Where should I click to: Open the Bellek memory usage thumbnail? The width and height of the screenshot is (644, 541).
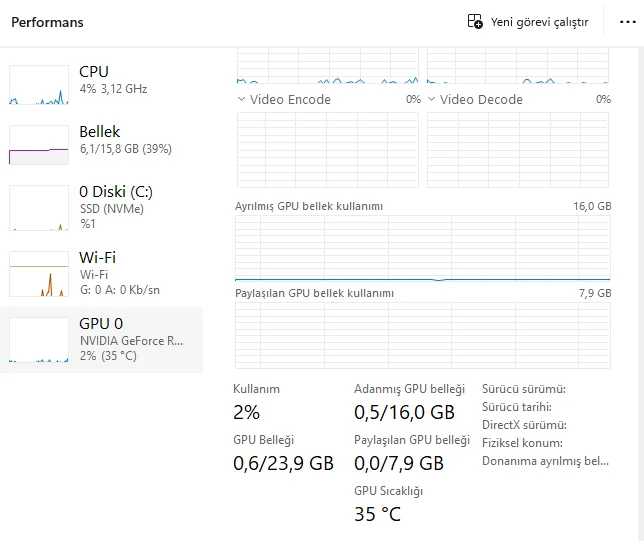pos(41,144)
